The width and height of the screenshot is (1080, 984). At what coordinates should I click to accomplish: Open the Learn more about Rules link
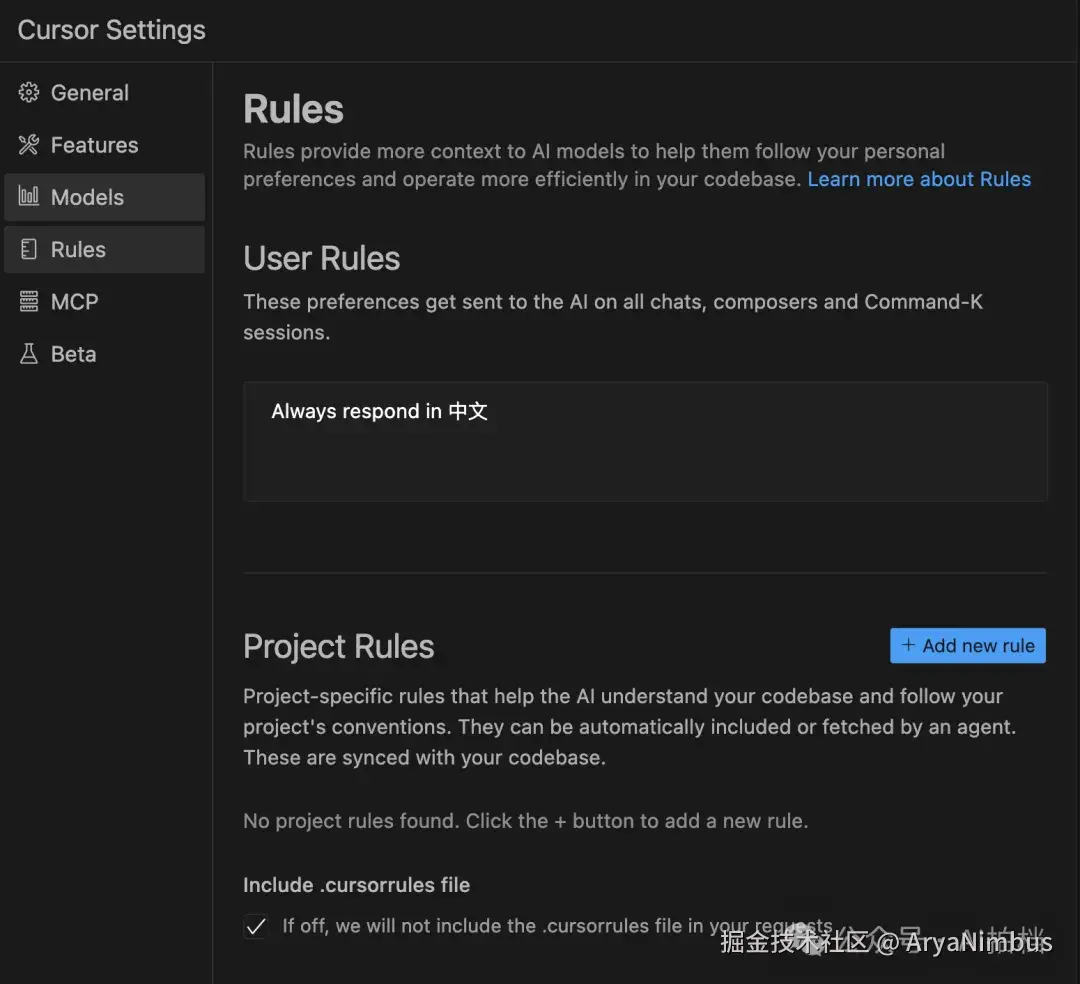[x=919, y=179]
